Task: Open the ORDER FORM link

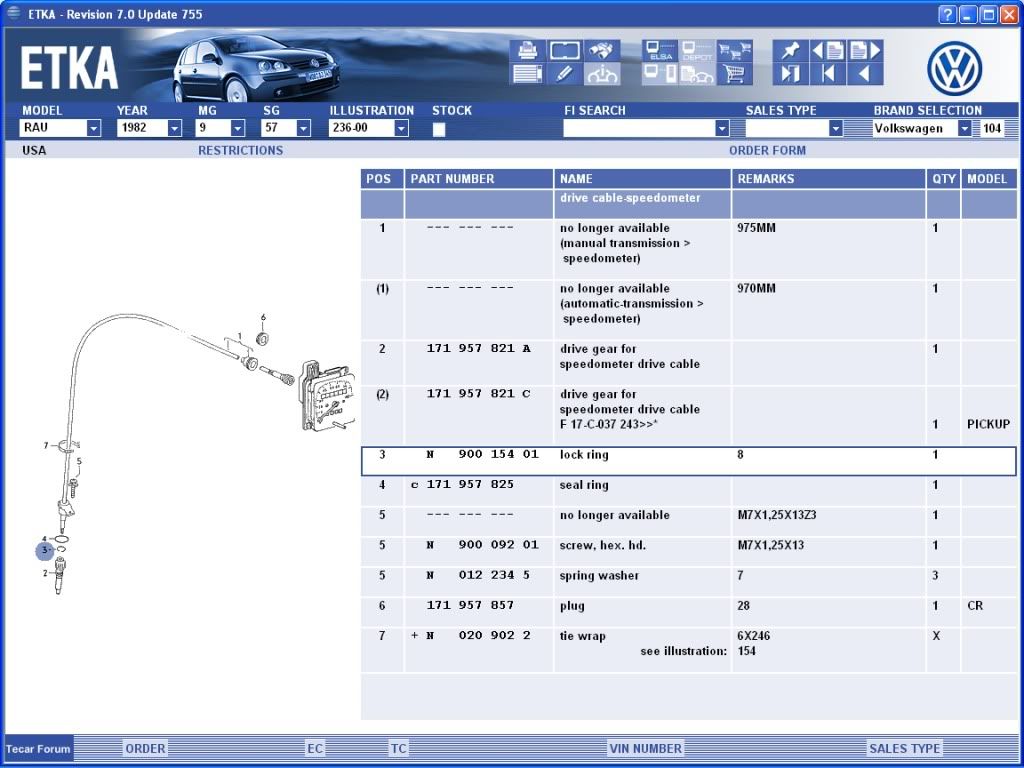Action: (767, 151)
